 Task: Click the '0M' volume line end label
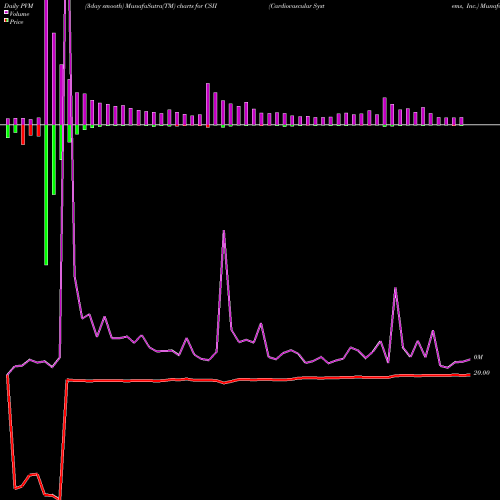tap(478, 357)
